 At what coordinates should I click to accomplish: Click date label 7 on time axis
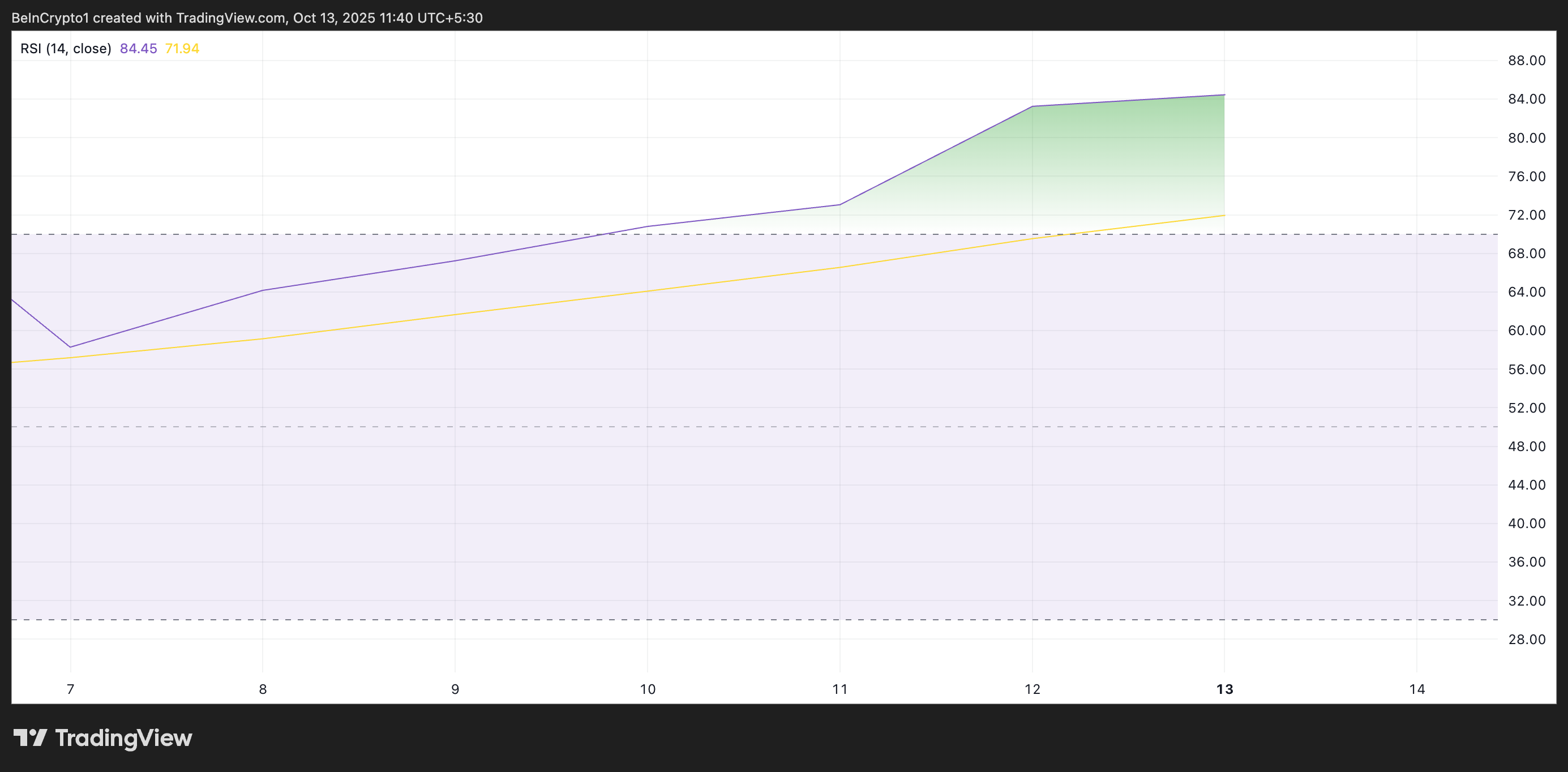(71, 689)
